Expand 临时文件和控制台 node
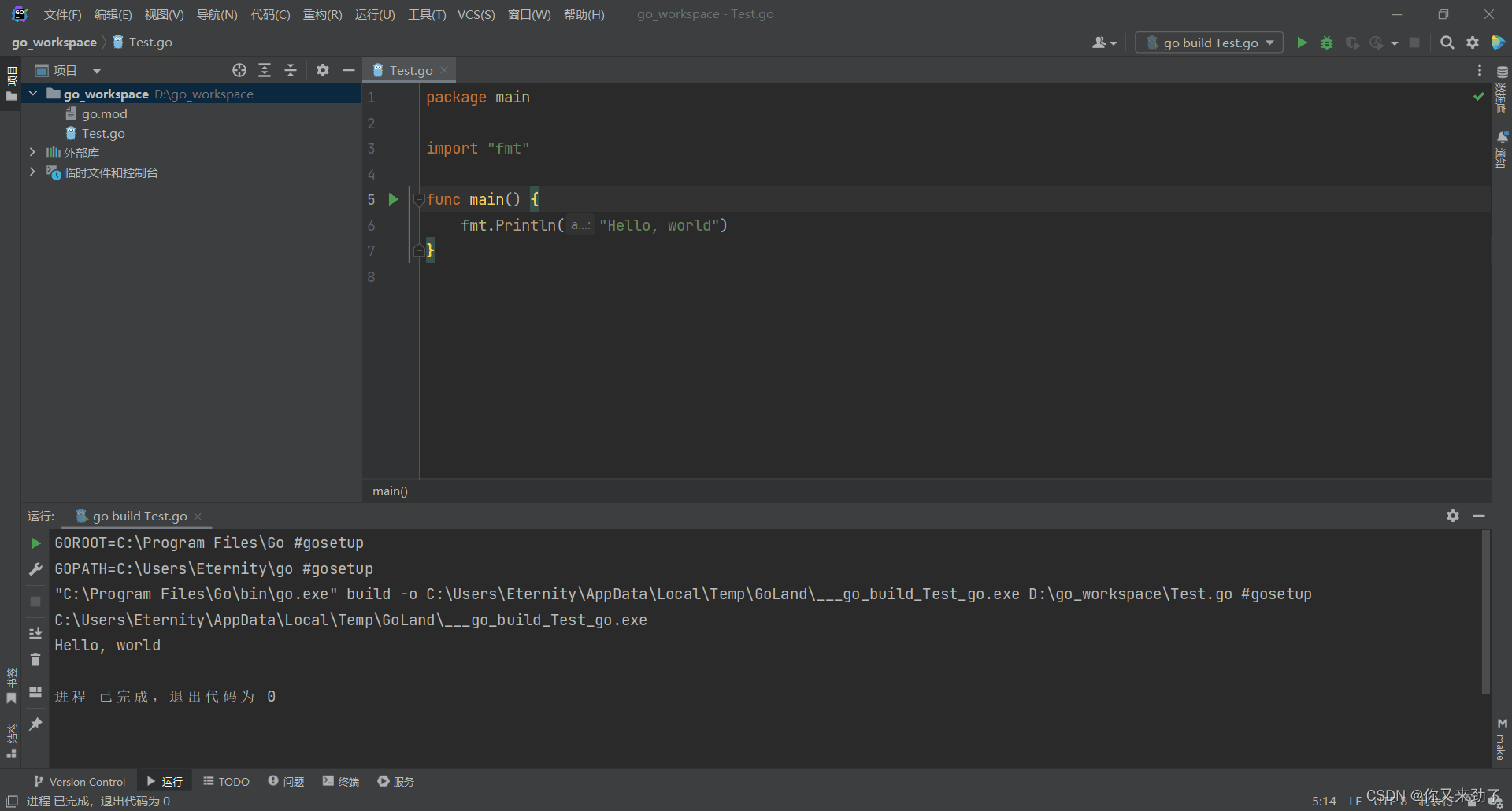The height and width of the screenshot is (811, 1512). tap(32, 172)
